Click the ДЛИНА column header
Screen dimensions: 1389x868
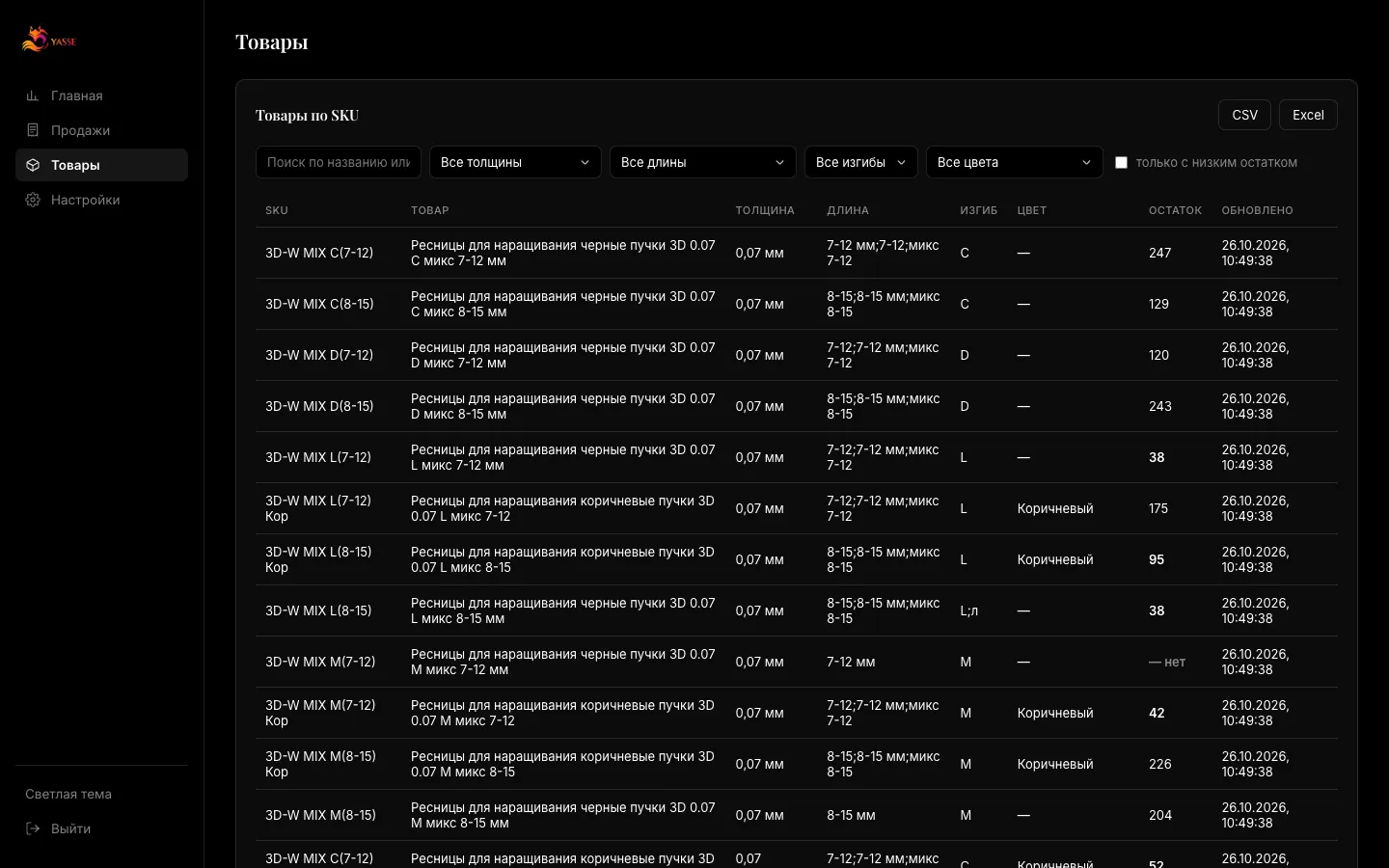(x=848, y=210)
